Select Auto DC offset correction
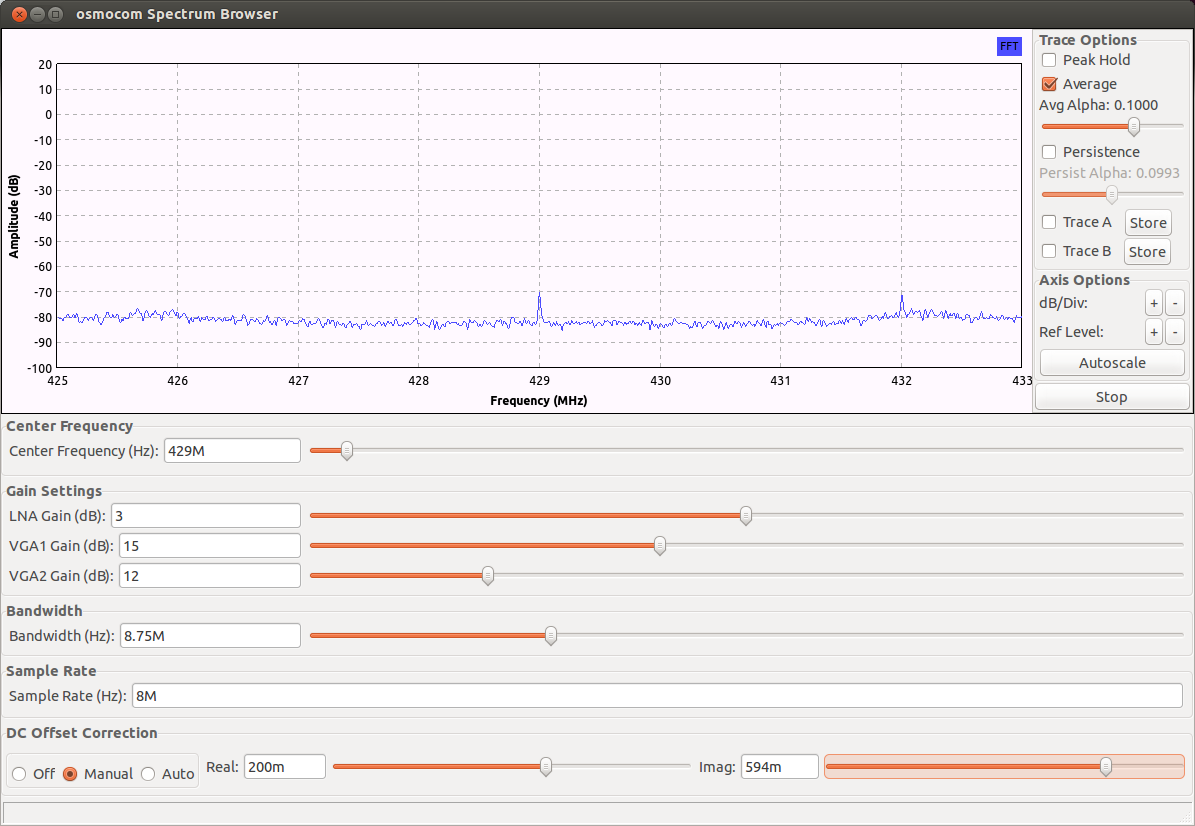1195x826 pixels. pos(148,774)
